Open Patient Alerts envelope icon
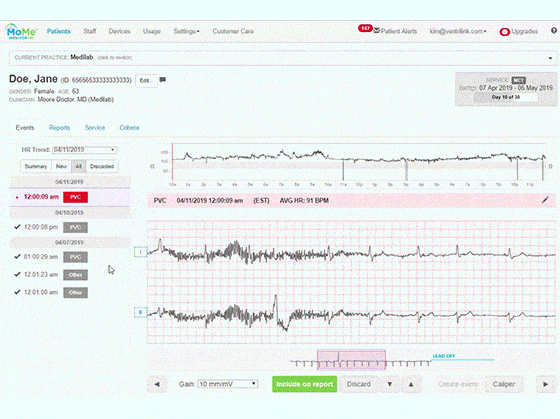The width and height of the screenshot is (560, 419). (x=377, y=31)
